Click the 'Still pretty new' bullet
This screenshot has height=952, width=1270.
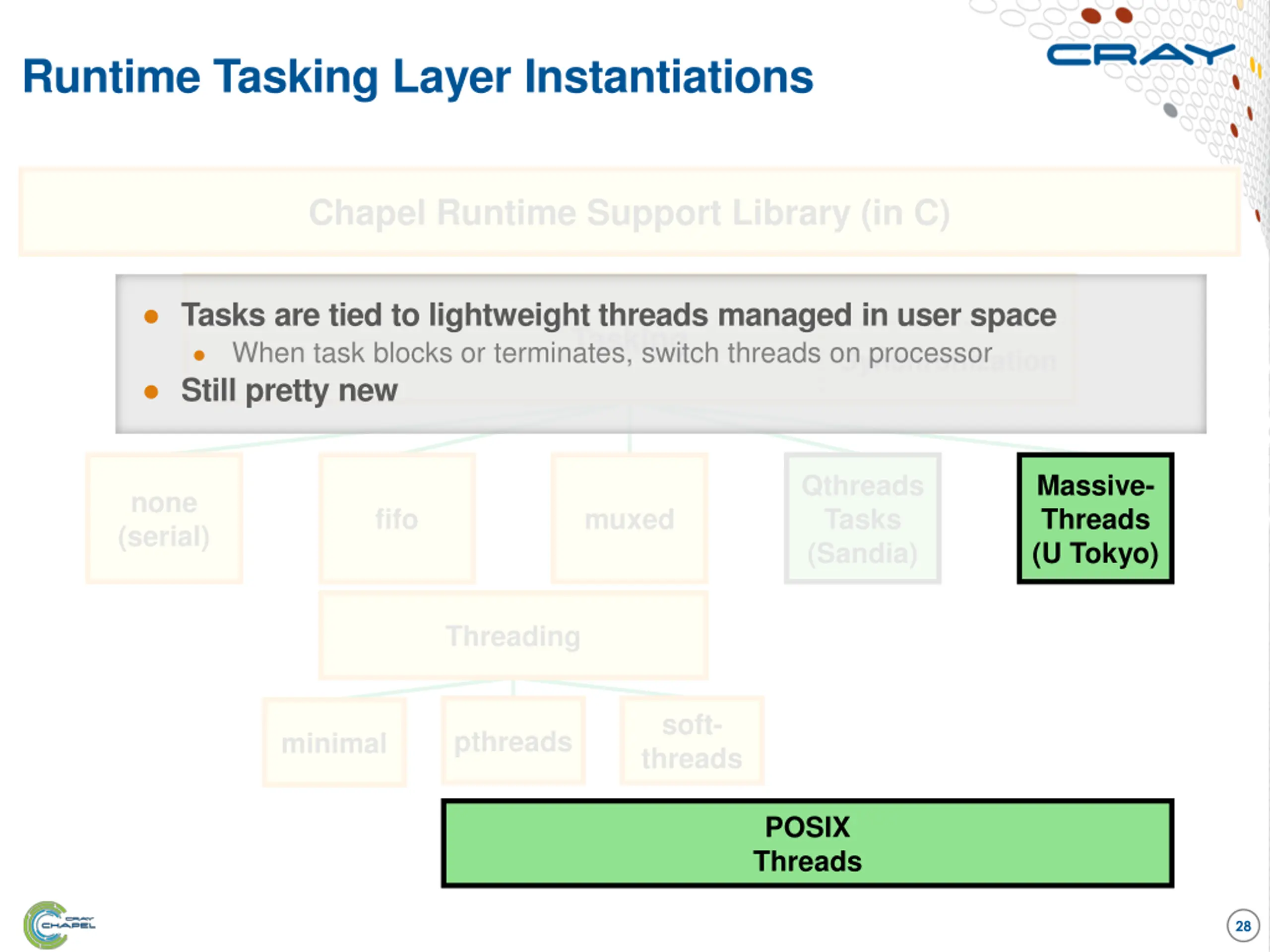289,391
